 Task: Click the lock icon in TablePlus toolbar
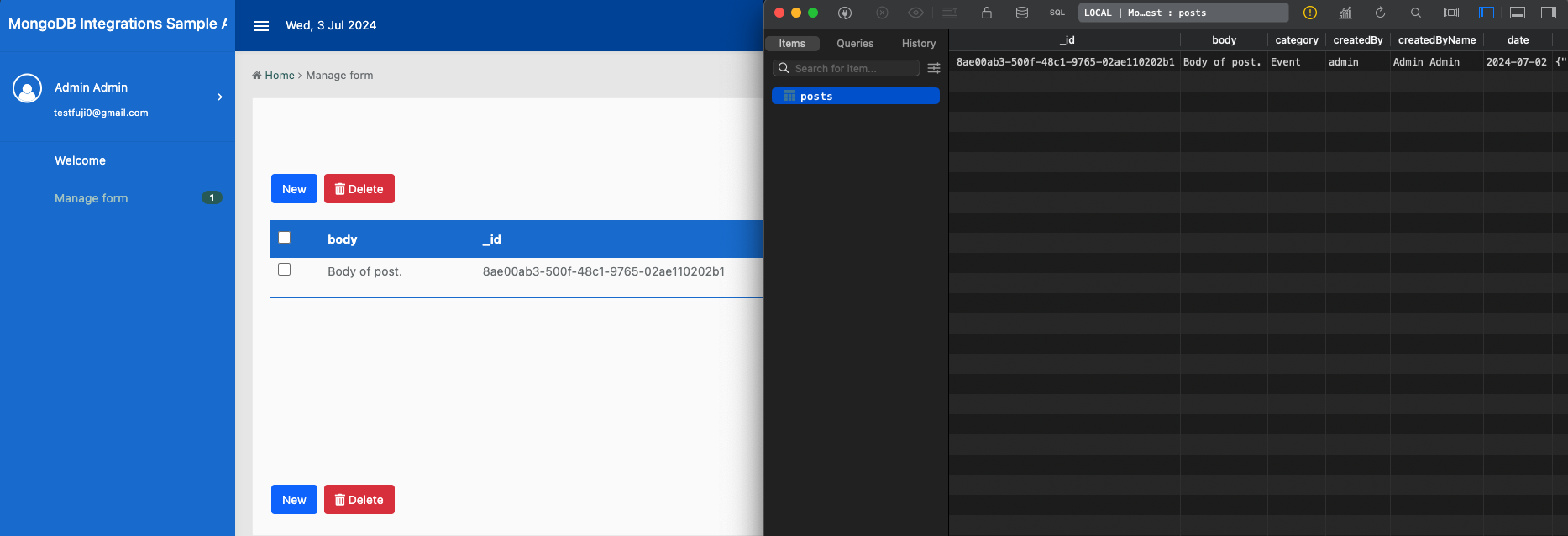[x=987, y=13]
